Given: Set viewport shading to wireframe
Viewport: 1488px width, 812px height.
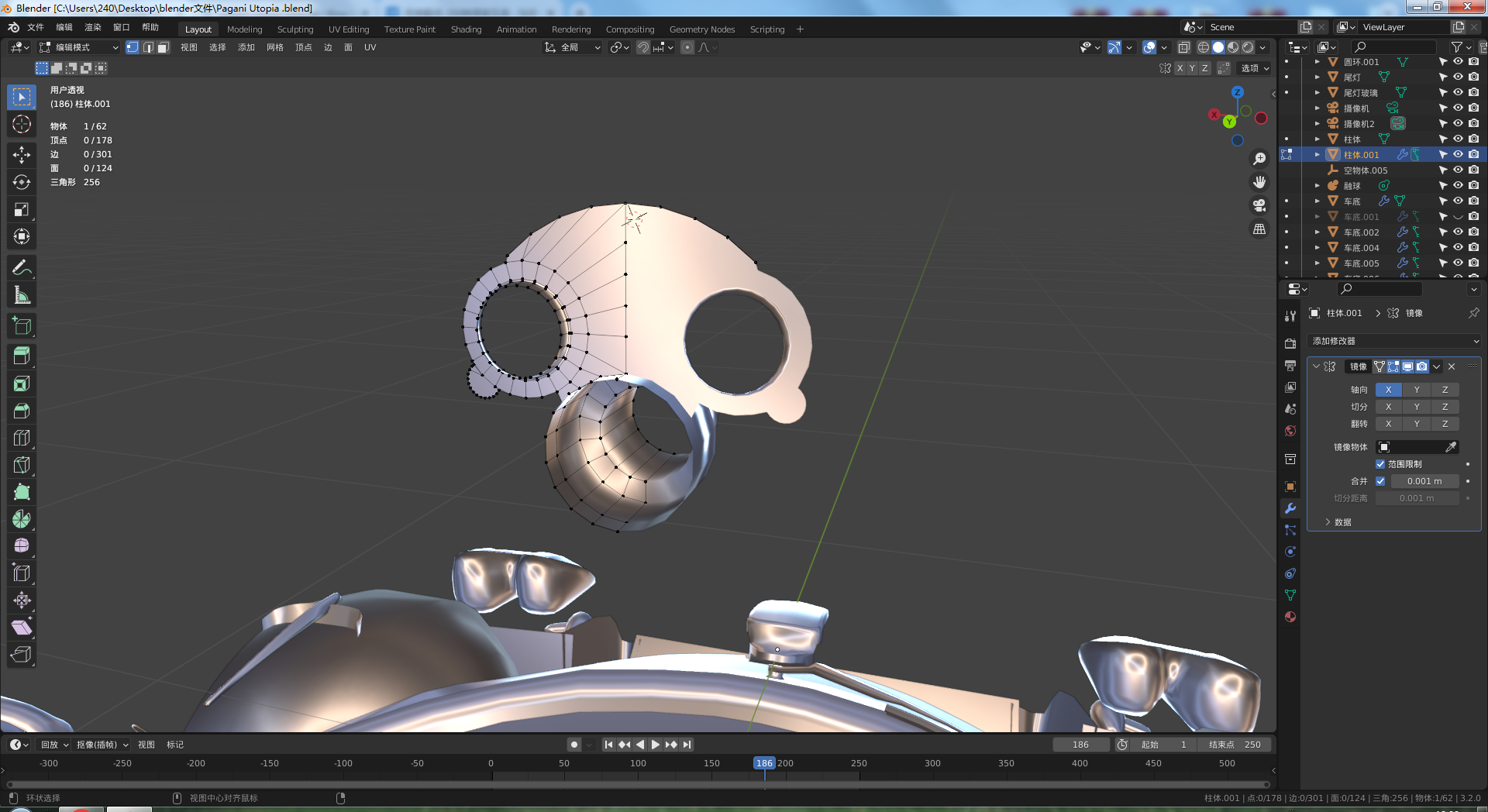Looking at the screenshot, I should 1204,47.
